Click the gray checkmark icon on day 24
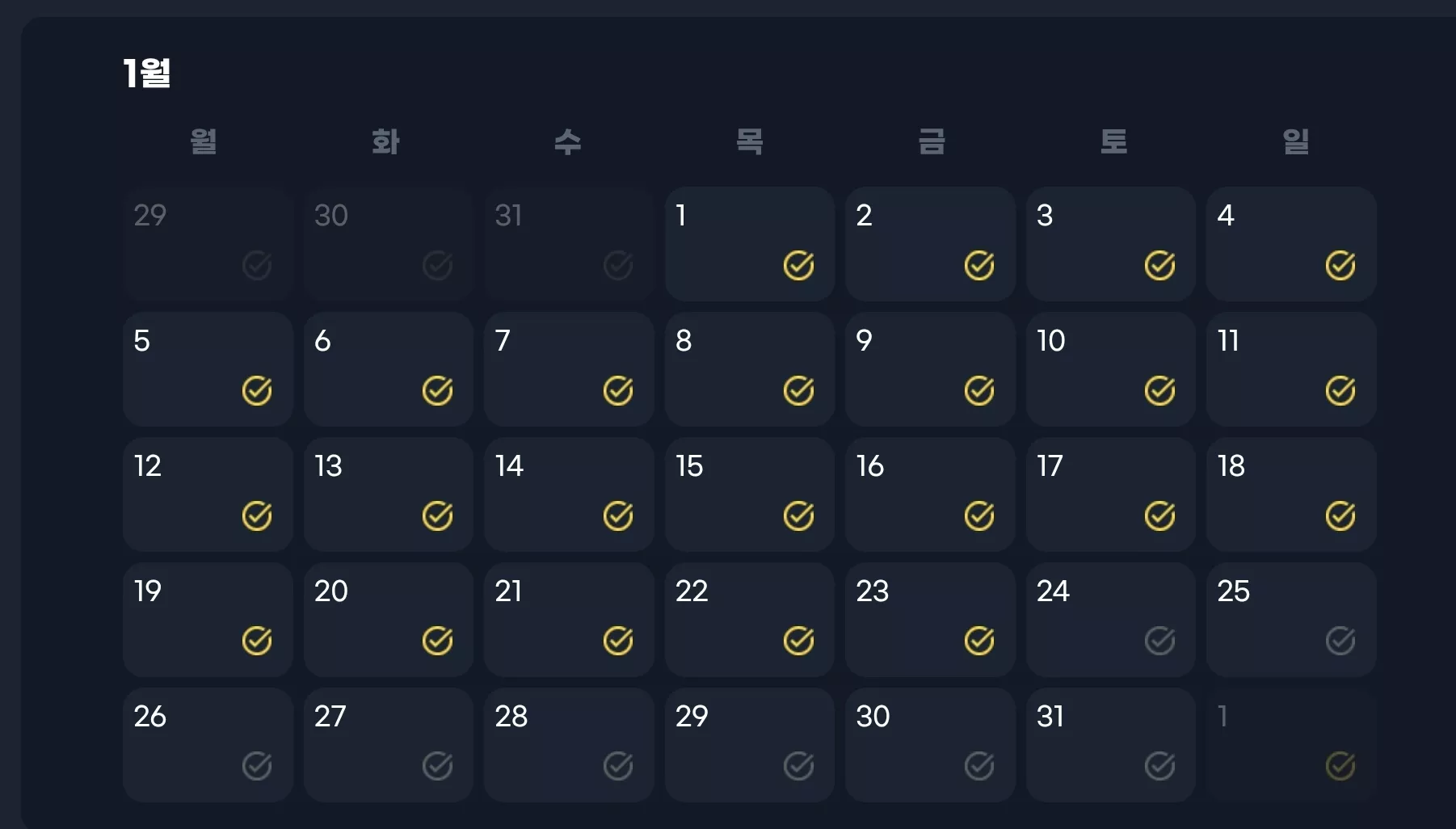 tap(1159, 641)
